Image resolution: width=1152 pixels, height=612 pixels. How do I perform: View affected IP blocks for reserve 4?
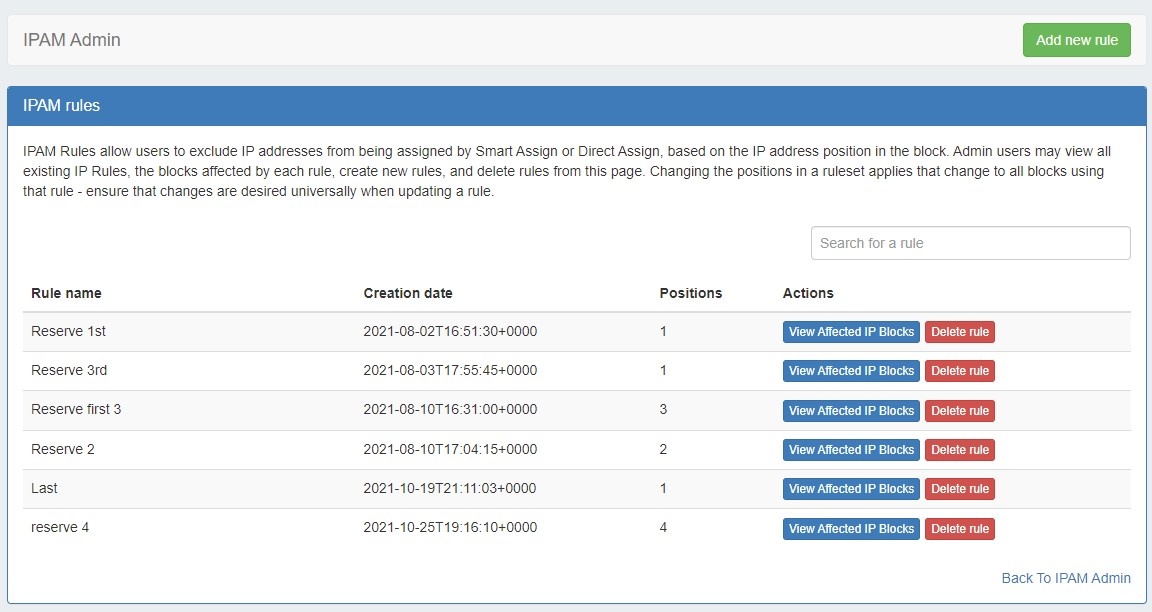pos(851,528)
